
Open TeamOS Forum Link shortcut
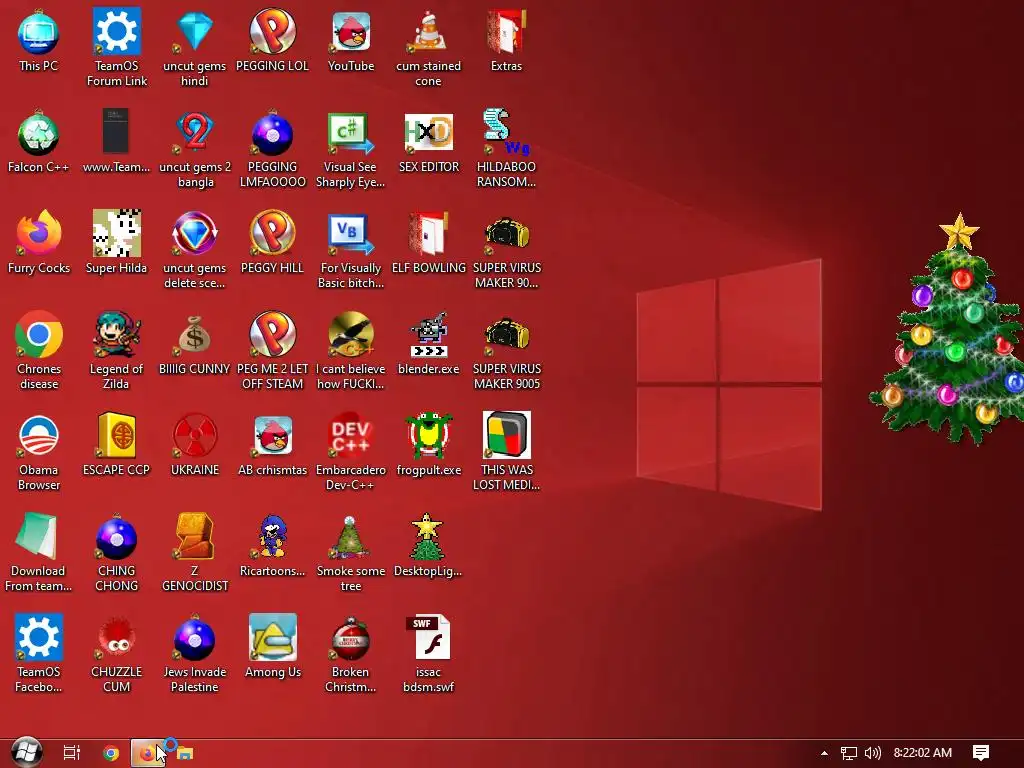click(116, 47)
